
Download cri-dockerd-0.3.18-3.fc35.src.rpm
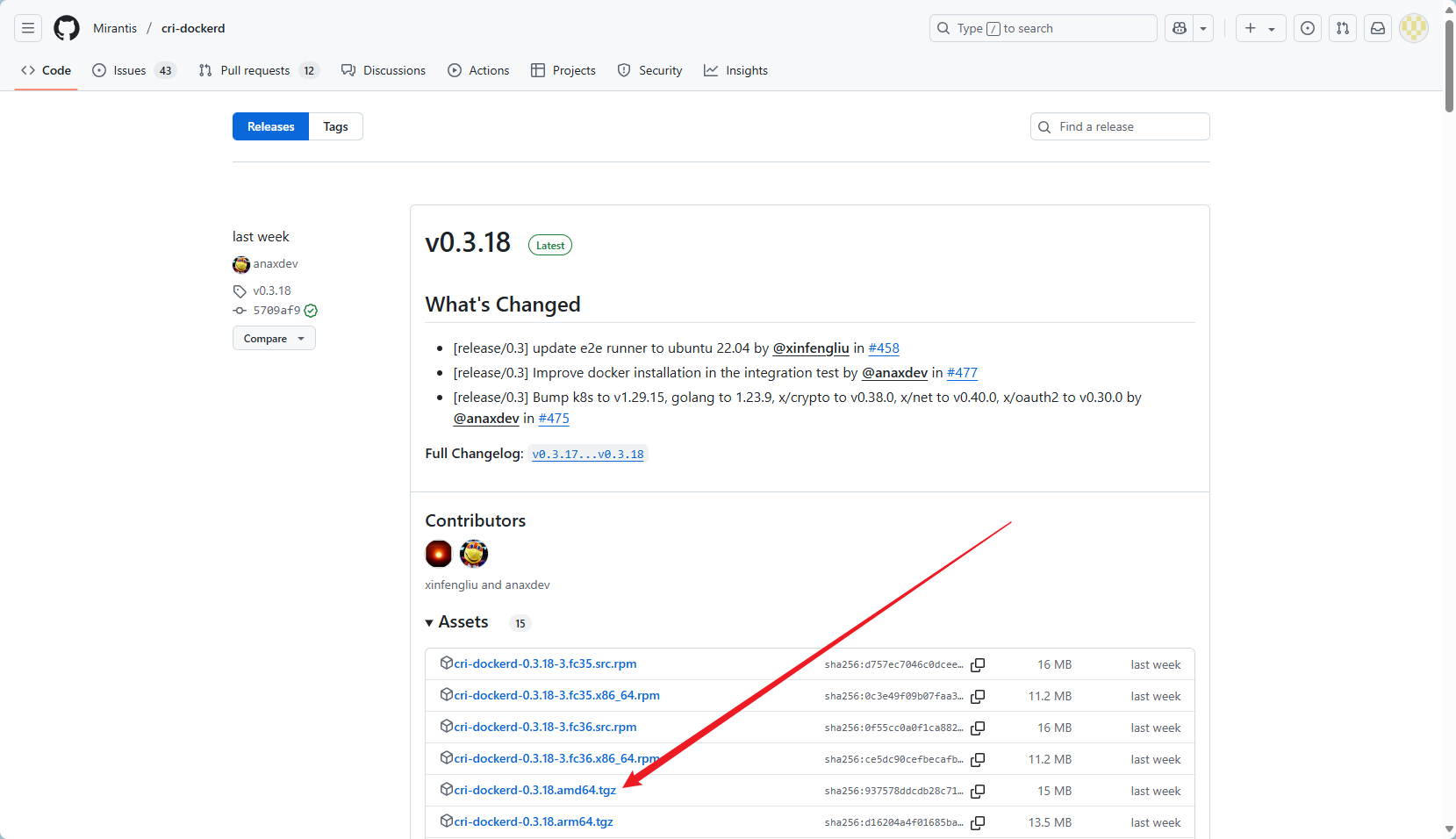coord(545,663)
